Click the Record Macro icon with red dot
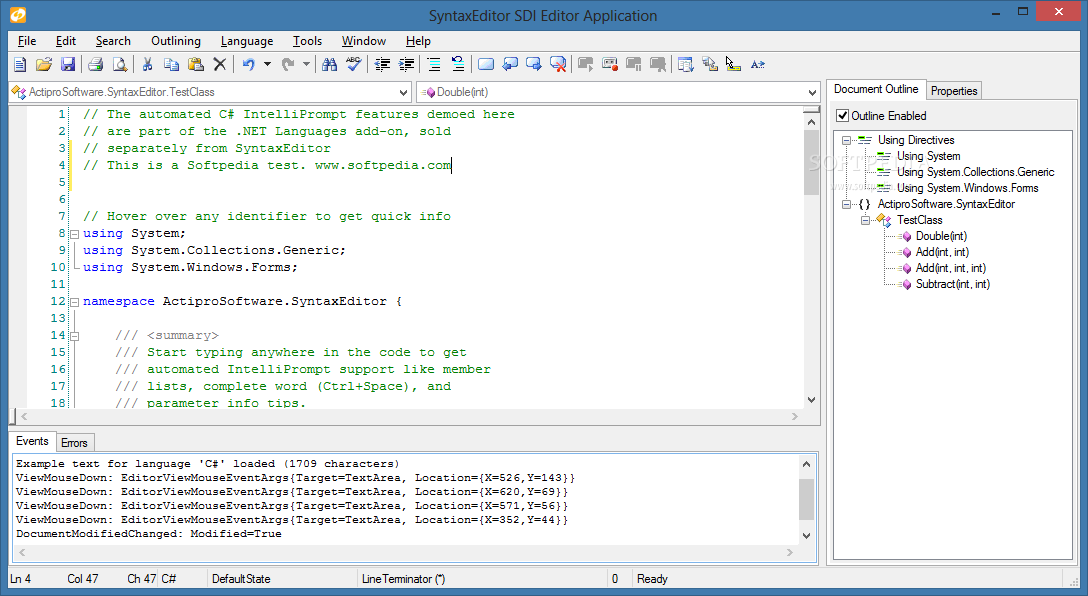The height and width of the screenshot is (596, 1088). [610, 65]
